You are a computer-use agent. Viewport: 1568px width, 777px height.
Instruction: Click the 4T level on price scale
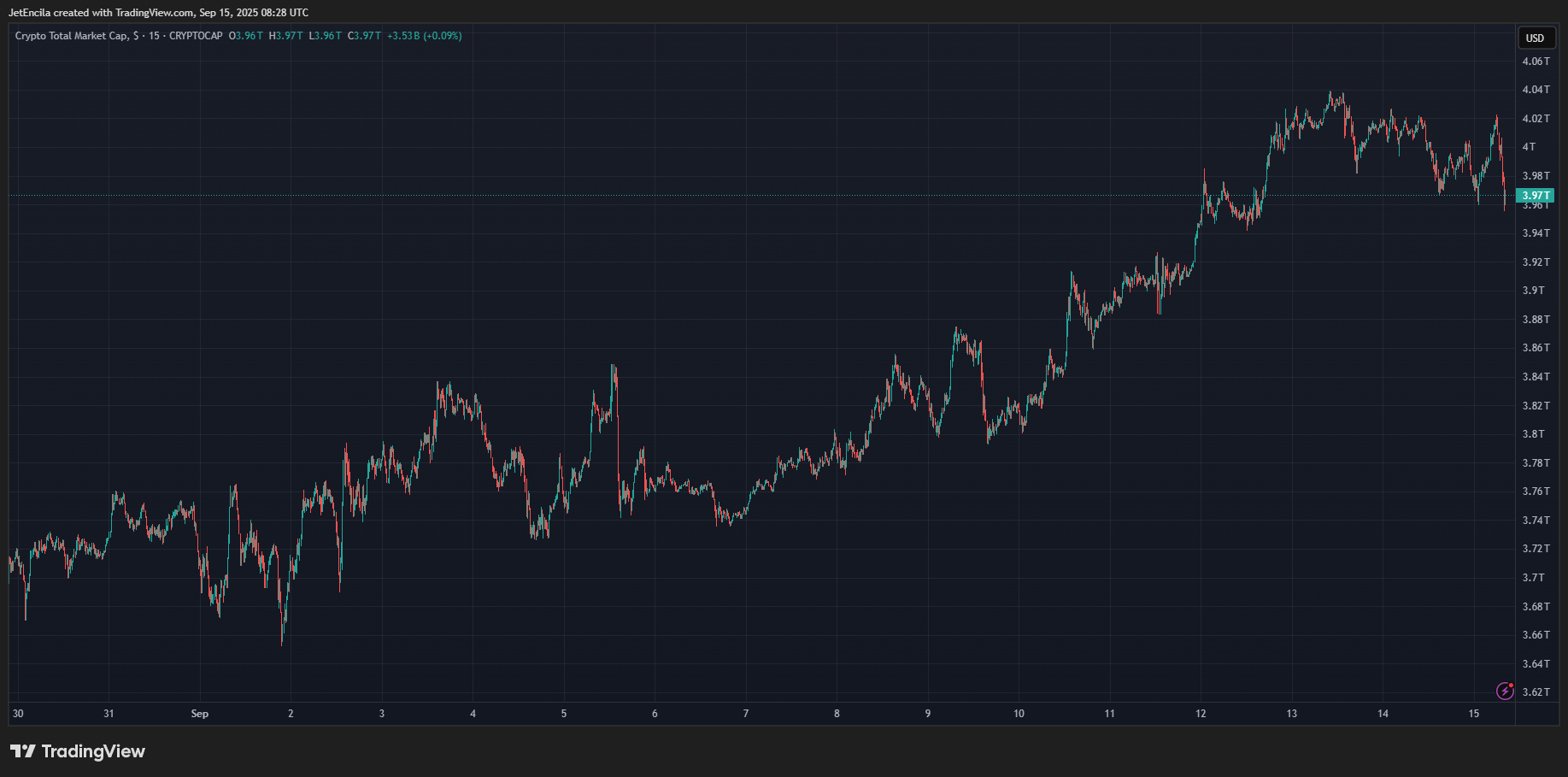click(x=1530, y=147)
